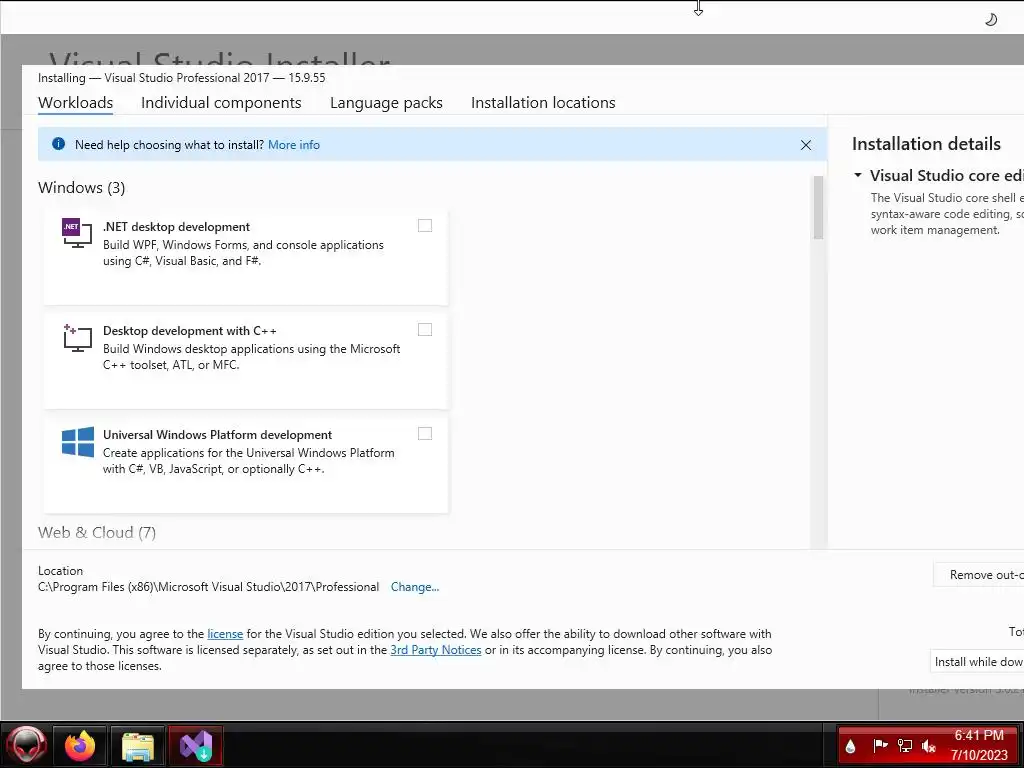Switch to the Workloads tab
The image size is (1024, 768).
click(x=75, y=103)
